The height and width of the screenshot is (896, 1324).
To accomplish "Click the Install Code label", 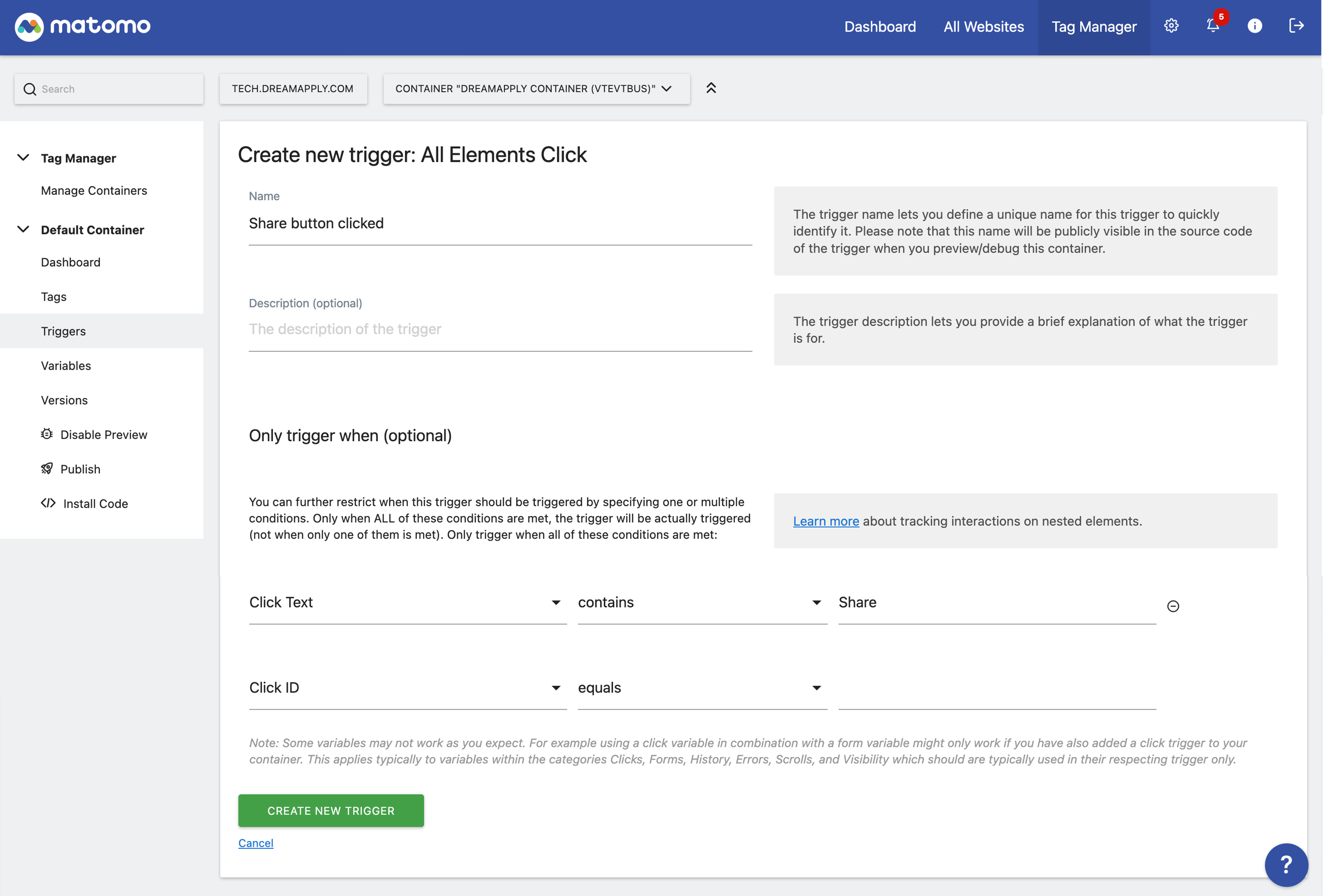I will pos(96,503).
